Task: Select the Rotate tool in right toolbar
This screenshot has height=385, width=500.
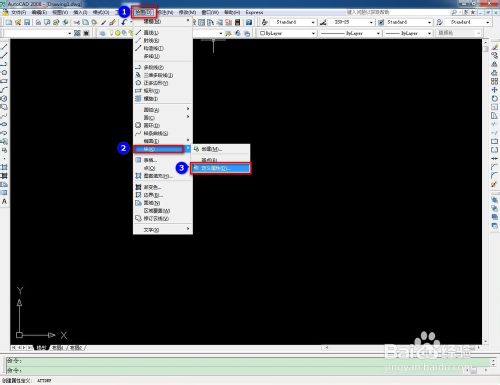Action: 494,99
